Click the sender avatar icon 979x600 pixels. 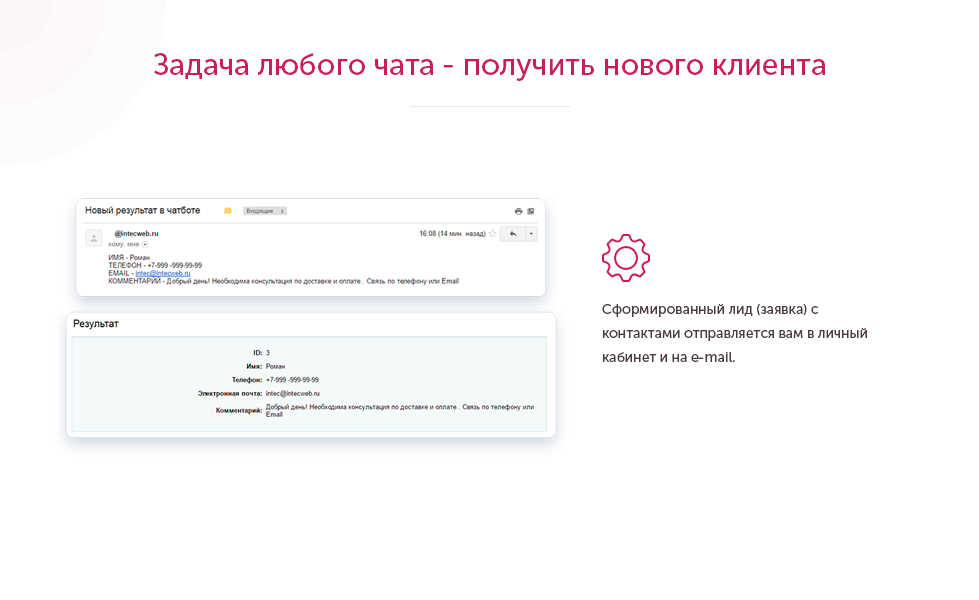click(x=93, y=237)
